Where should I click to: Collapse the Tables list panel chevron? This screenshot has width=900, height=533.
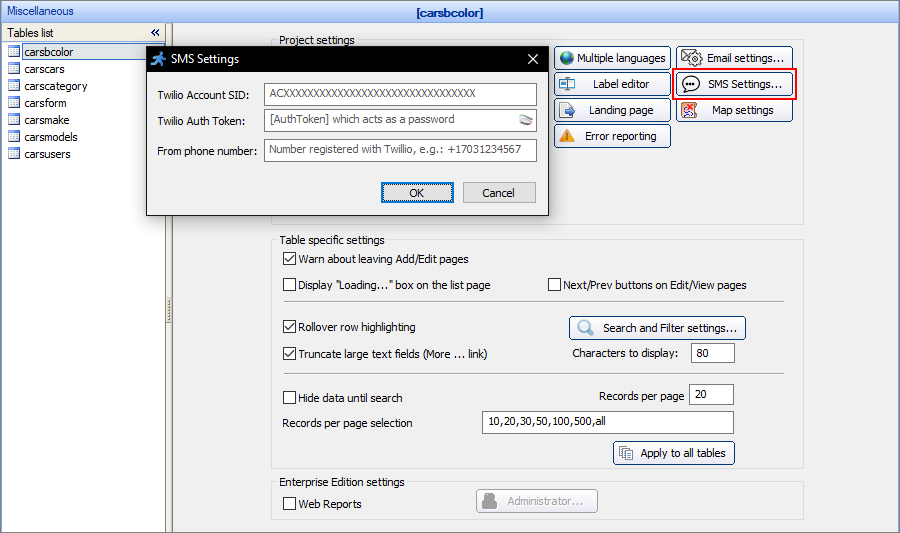point(155,33)
